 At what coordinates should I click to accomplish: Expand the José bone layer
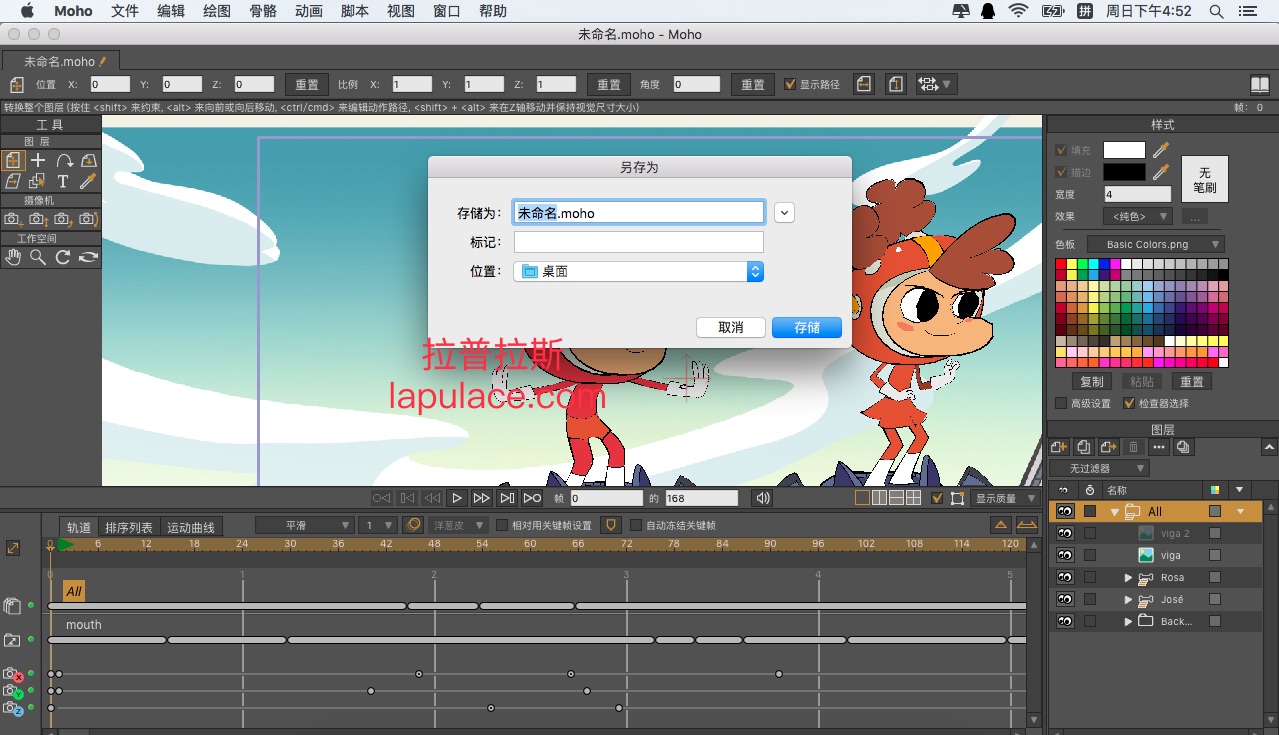coord(1128,599)
